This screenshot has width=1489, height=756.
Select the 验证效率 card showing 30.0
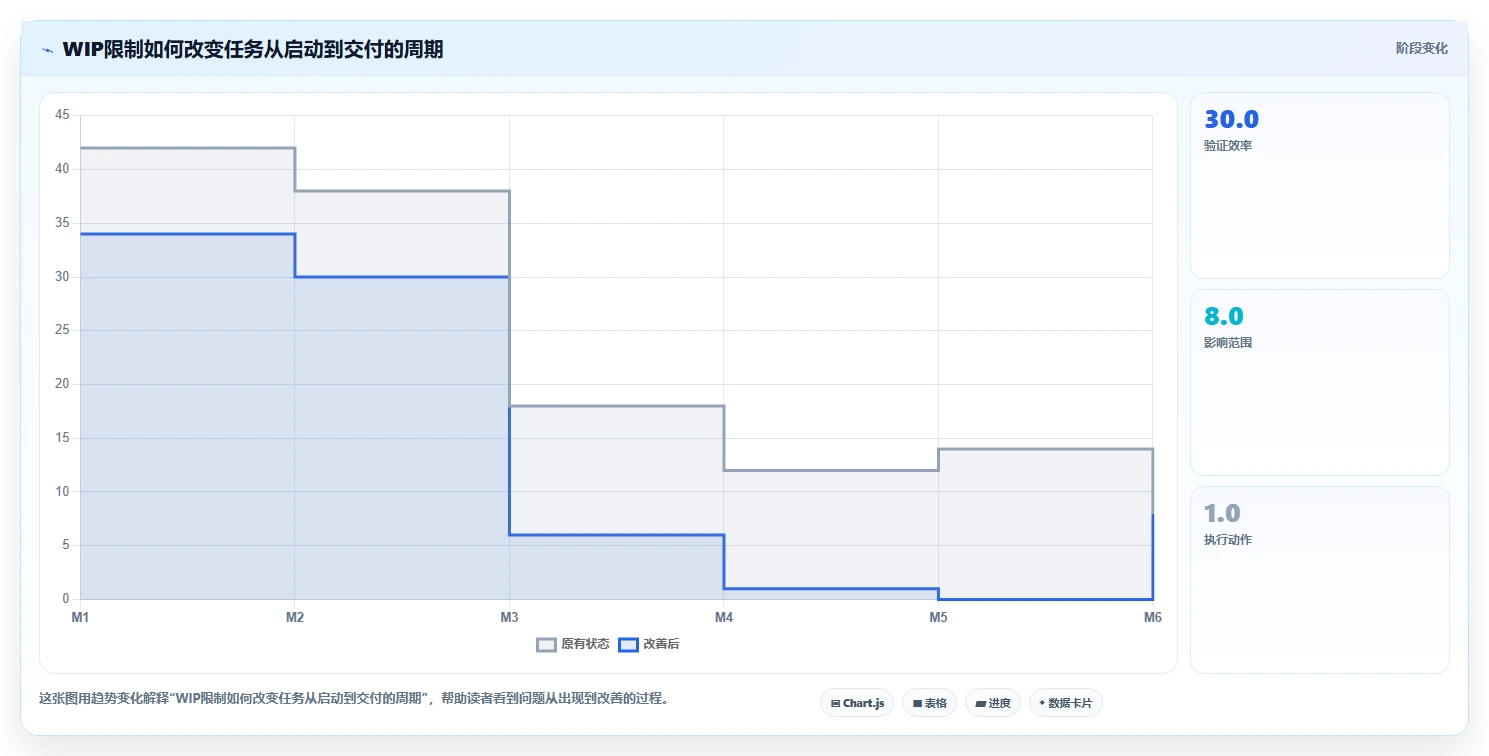click(x=1319, y=185)
